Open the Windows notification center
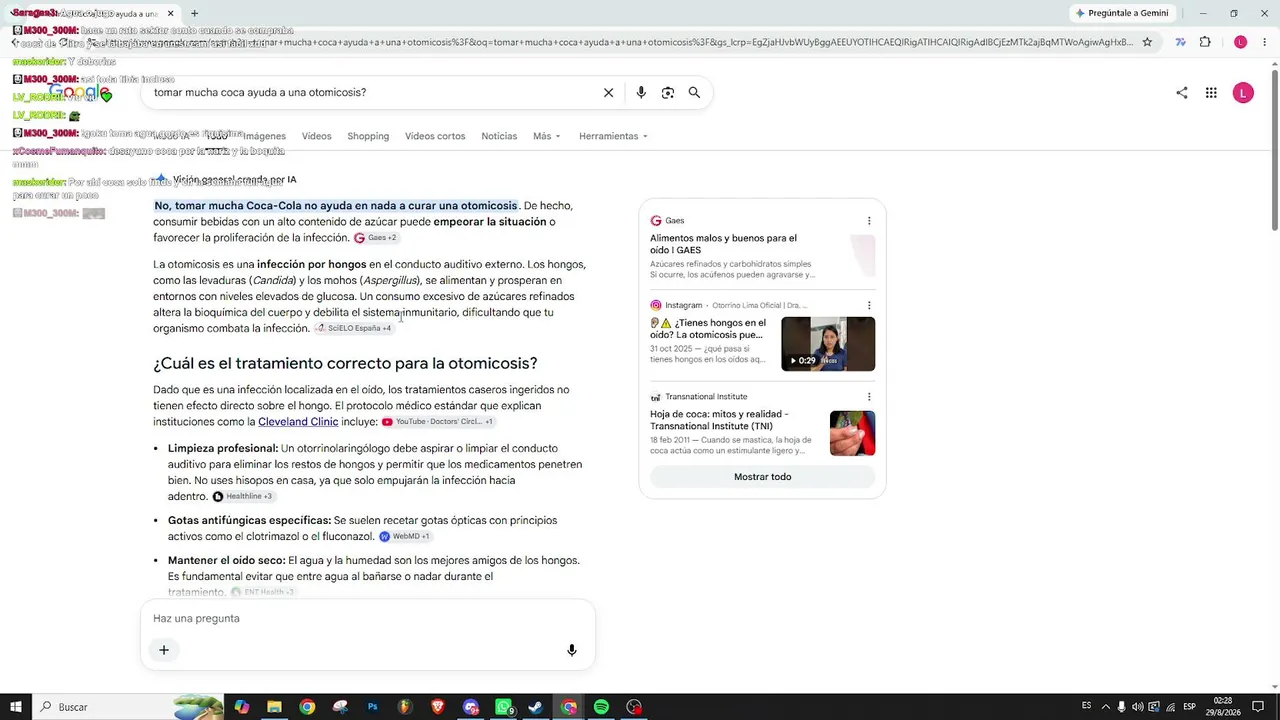The width and height of the screenshot is (1280, 720). pos(1258,707)
